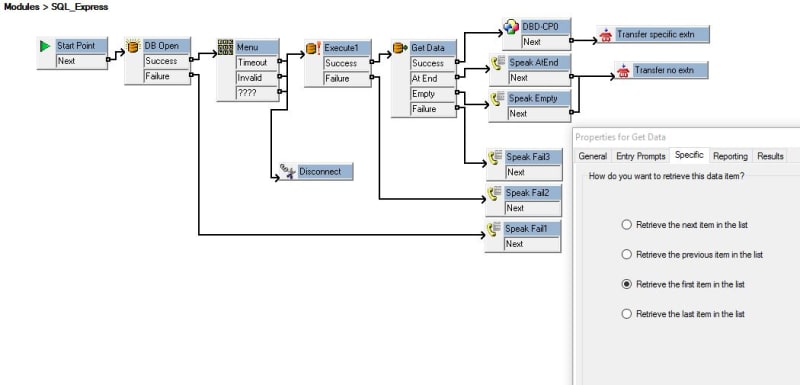Image resolution: width=800 pixels, height=385 pixels.
Task: Click the Menu Invalid result
Action: pos(257,78)
